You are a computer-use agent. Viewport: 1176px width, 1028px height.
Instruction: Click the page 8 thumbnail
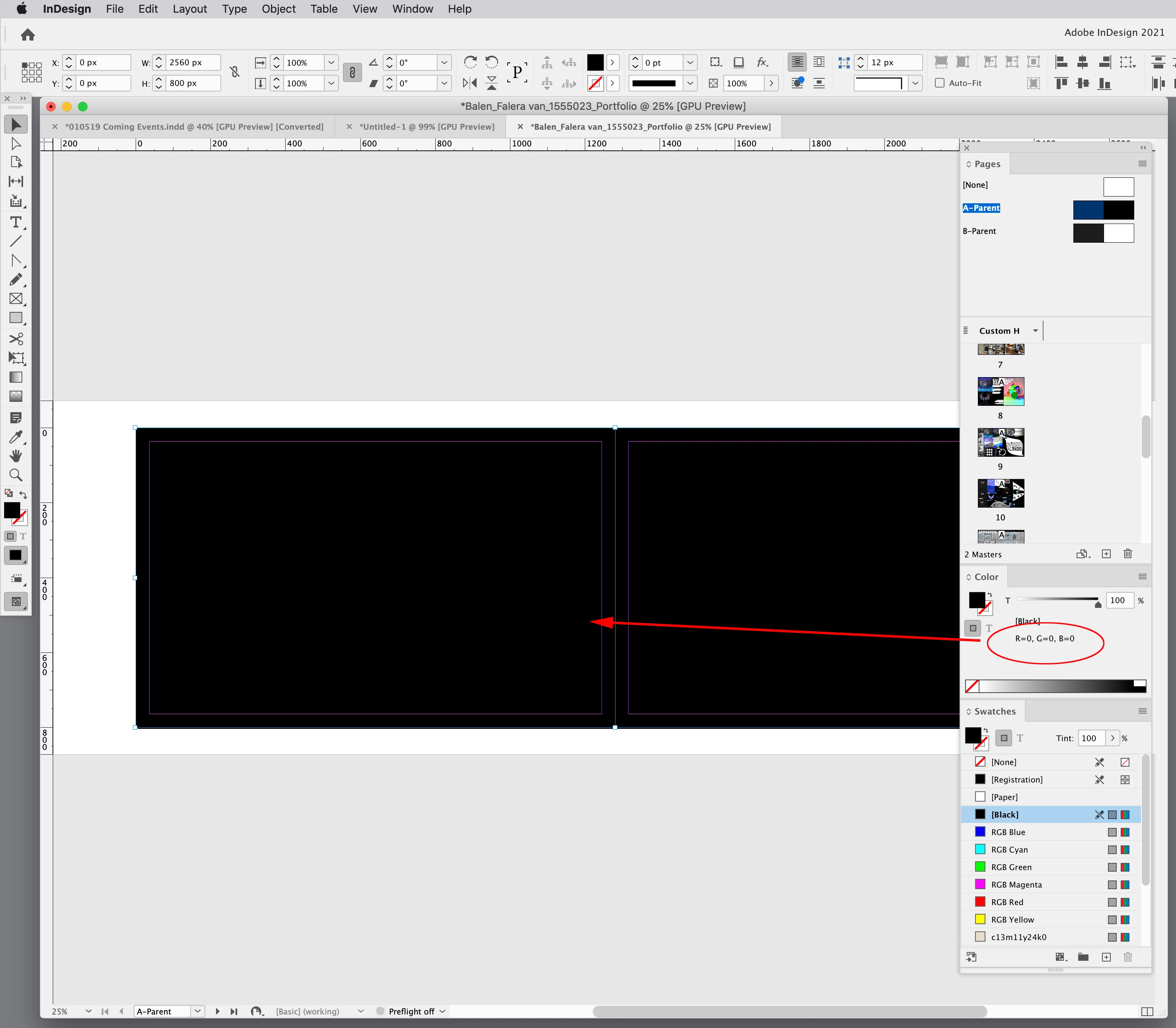coord(1001,391)
